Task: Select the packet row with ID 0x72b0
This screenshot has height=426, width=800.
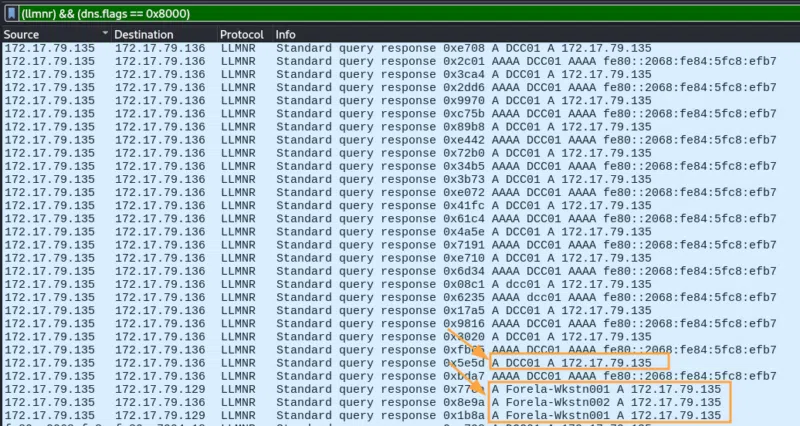Action: 401,153
